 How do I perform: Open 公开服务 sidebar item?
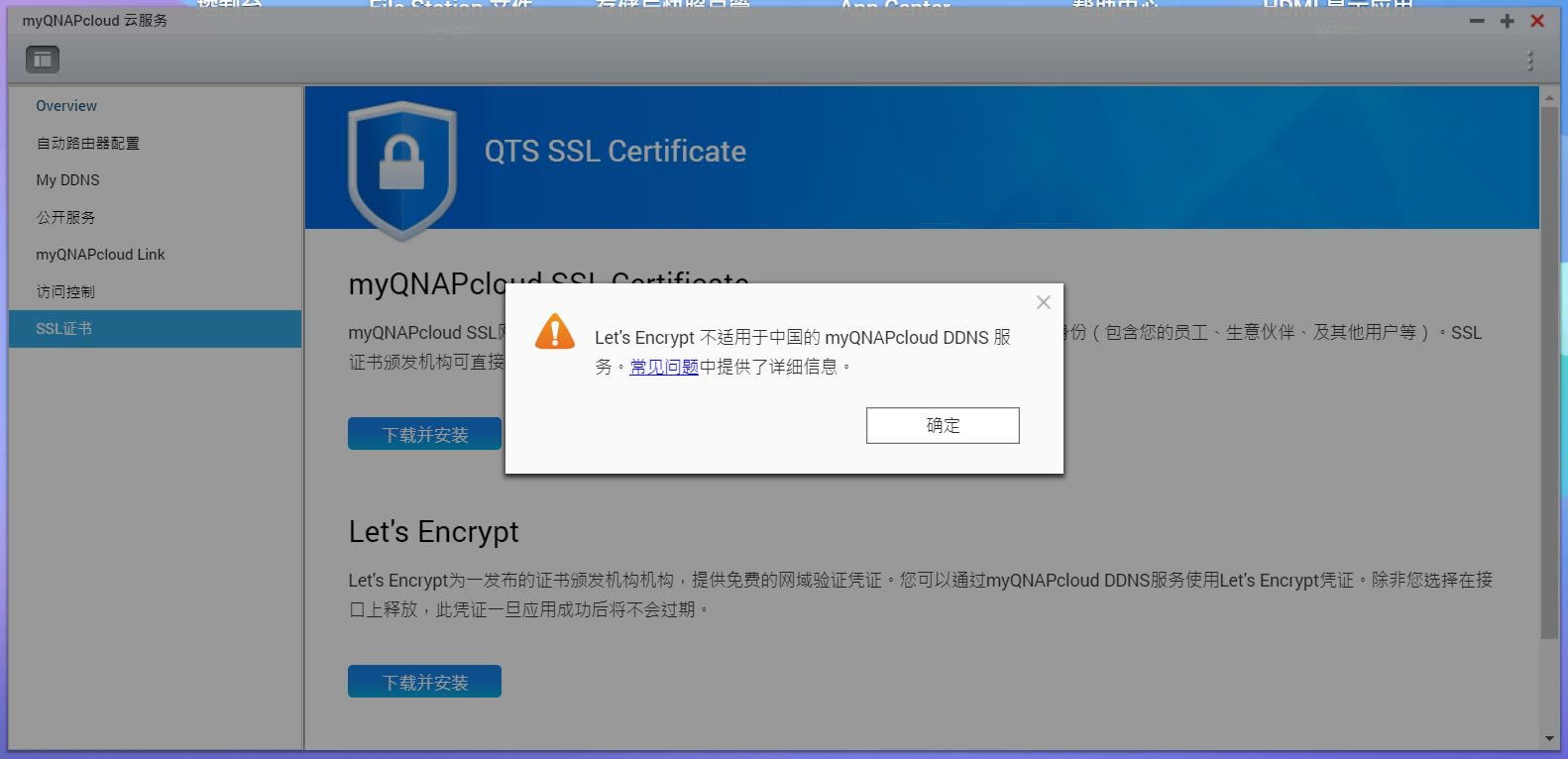pos(65,217)
